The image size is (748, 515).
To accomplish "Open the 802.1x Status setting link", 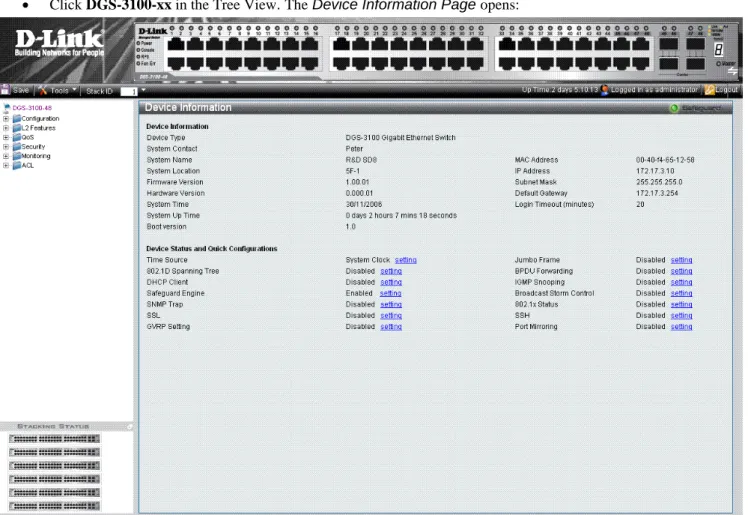I will tap(681, 304).
